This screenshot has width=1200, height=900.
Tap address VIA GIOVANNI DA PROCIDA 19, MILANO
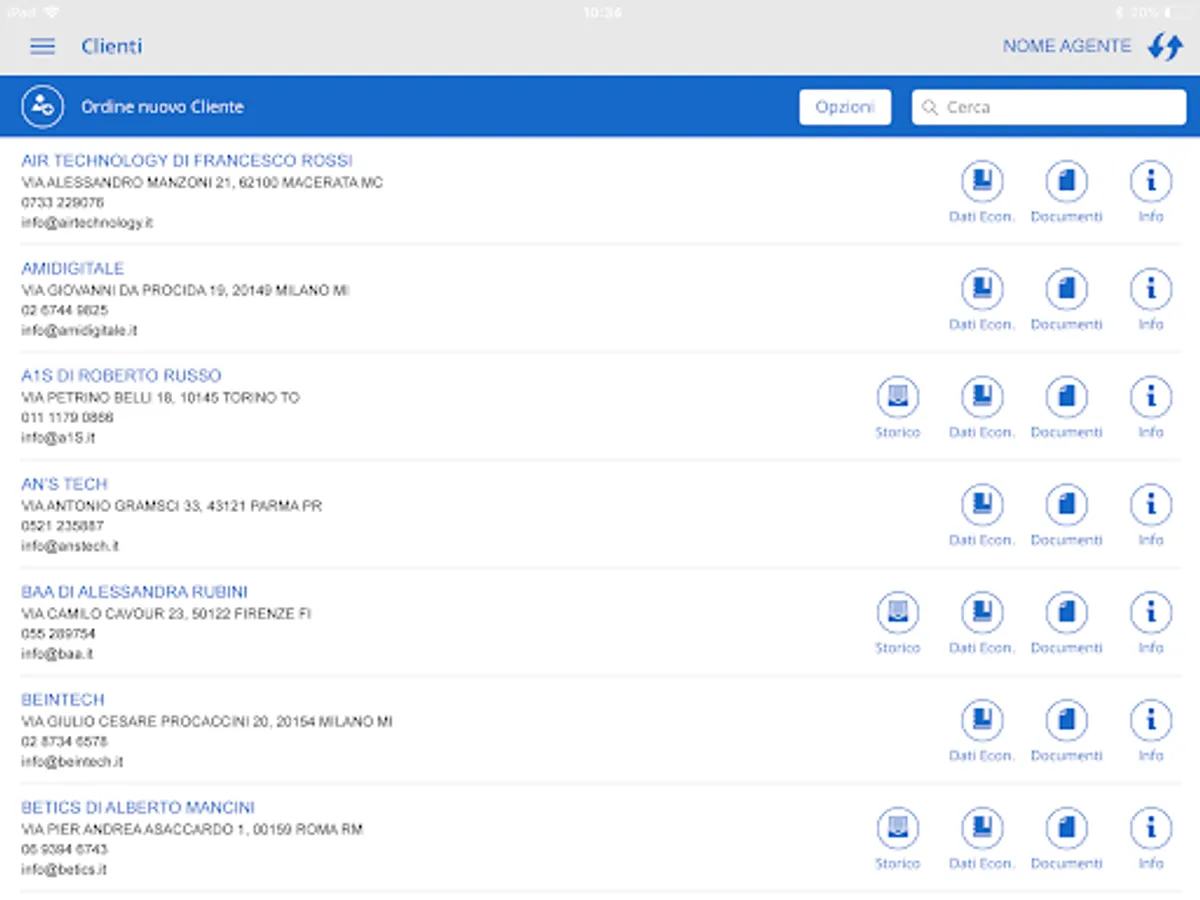pos(185,290)
